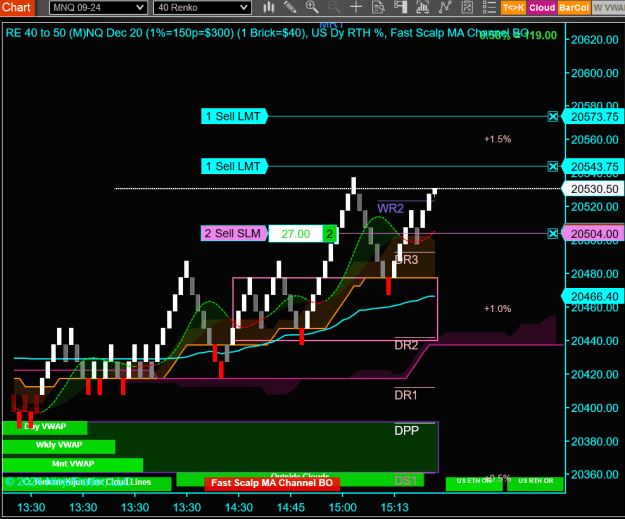Select the Chart tab
The width and height of the screenshot is (625, 519).
point(17,8)
